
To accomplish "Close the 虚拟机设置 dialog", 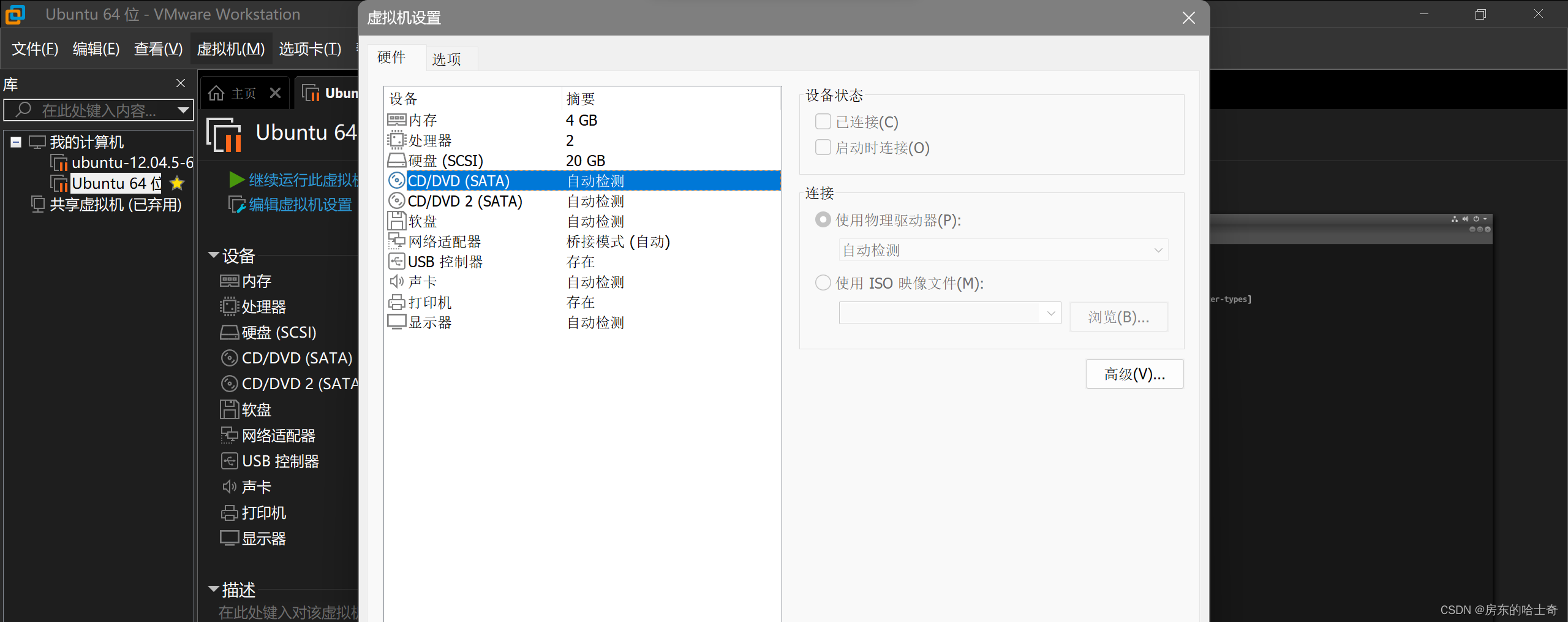I will click(x=1188, y=18).
